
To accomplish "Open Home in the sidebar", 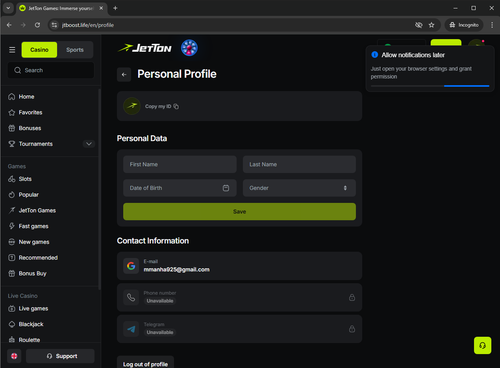I will (26, 97).
